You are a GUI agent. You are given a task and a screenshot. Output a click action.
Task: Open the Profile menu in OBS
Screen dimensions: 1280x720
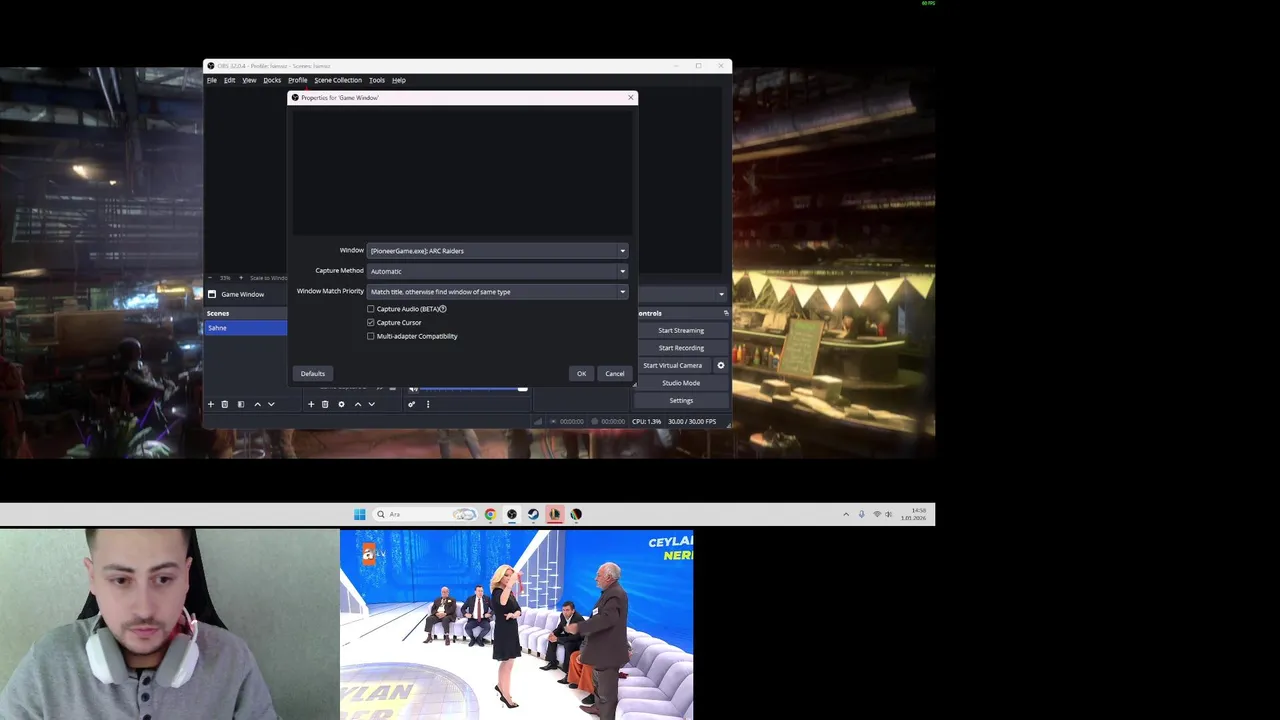coord(298,80)
